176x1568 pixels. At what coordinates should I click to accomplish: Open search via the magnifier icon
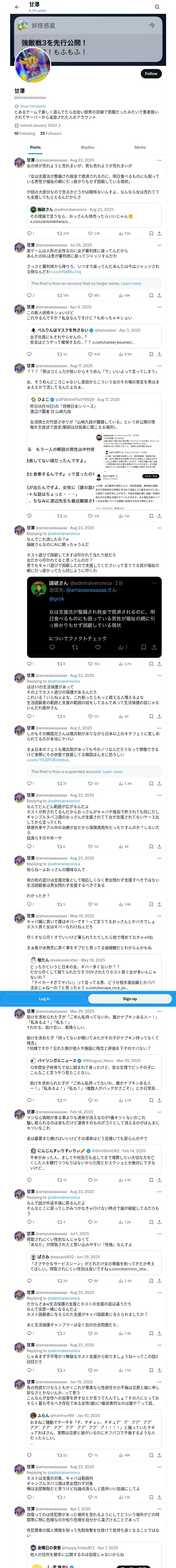point(157,7)
